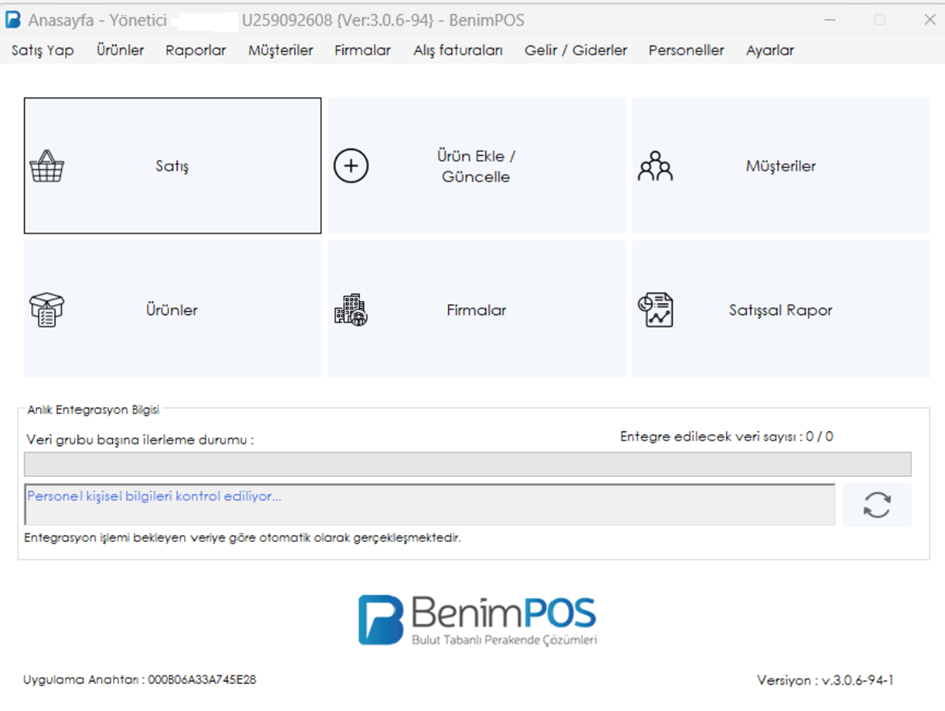Open the Ayarlar menu

click(x=770, y=50)
